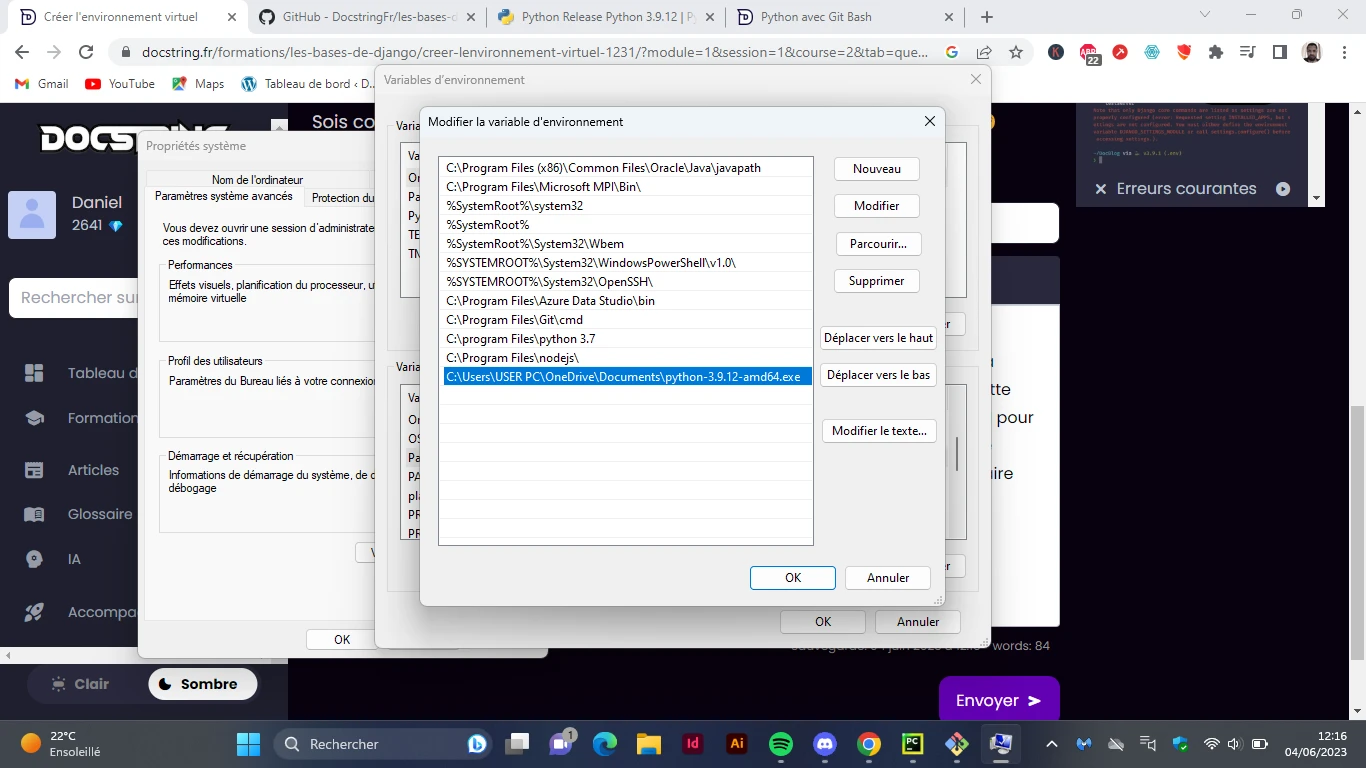Open Spotify from the taskbar

(x=781, y=744)
